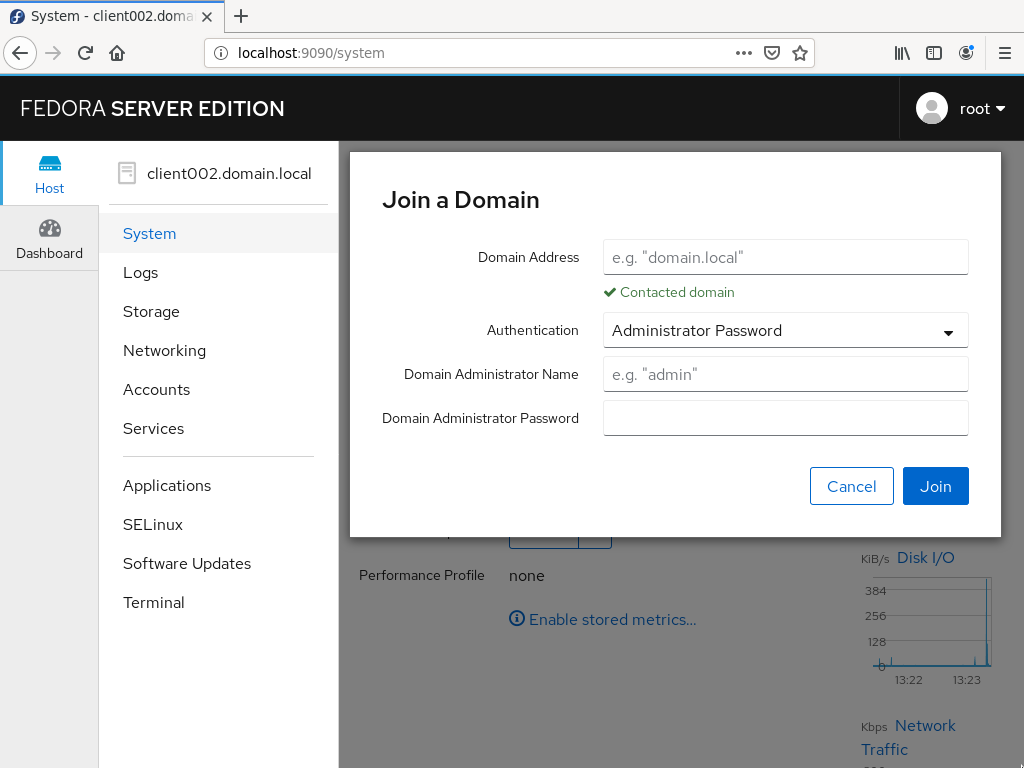Viewport: 1024px width, 768px height.
Task: Switch to the Host section
Action: (50, 174)
